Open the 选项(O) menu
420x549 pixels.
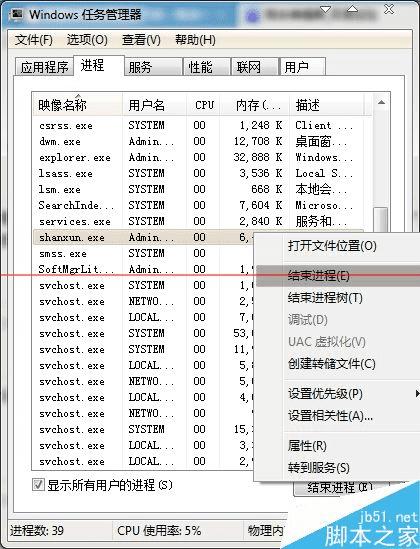click(x=87, y=40)
